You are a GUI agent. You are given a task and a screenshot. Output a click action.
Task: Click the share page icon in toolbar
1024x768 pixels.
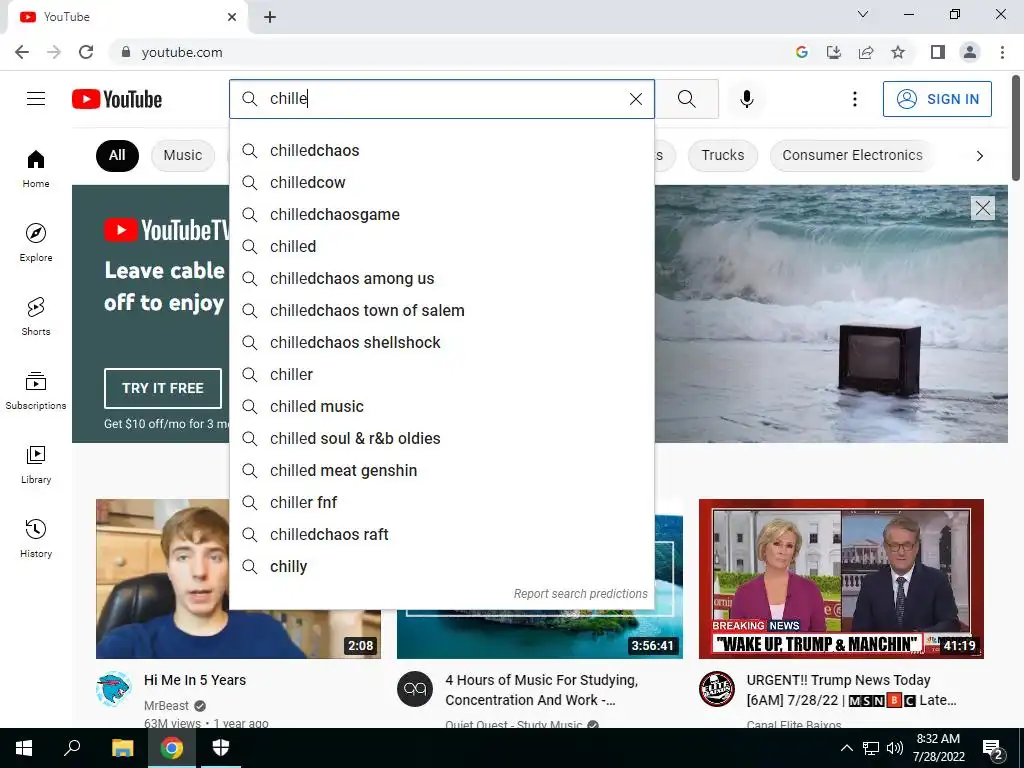click(x=866, y=52)
